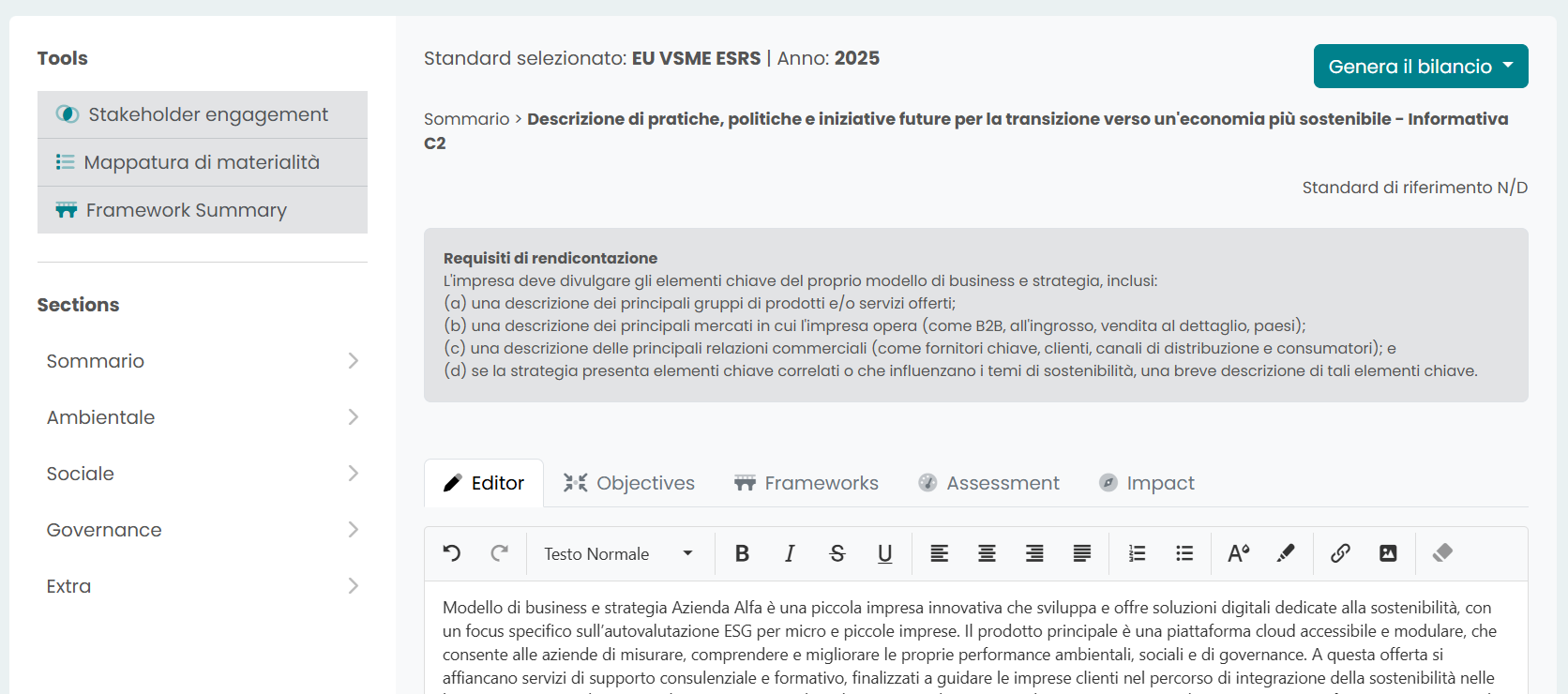Click the Standard di riferimento N/D text
The height and width of the screenshot is (694, 1568).
tap(1415, 188)
